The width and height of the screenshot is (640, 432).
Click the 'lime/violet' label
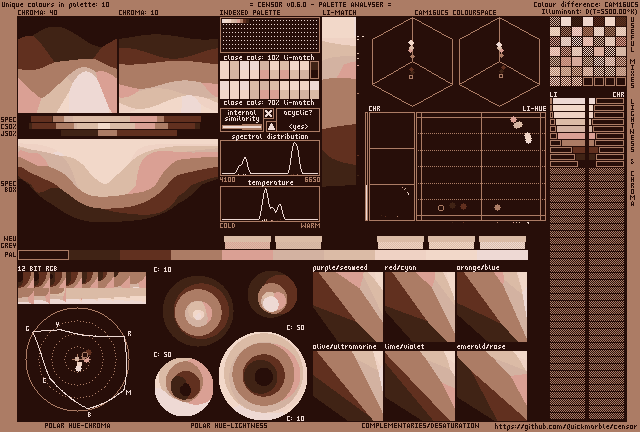click(404, 346)
